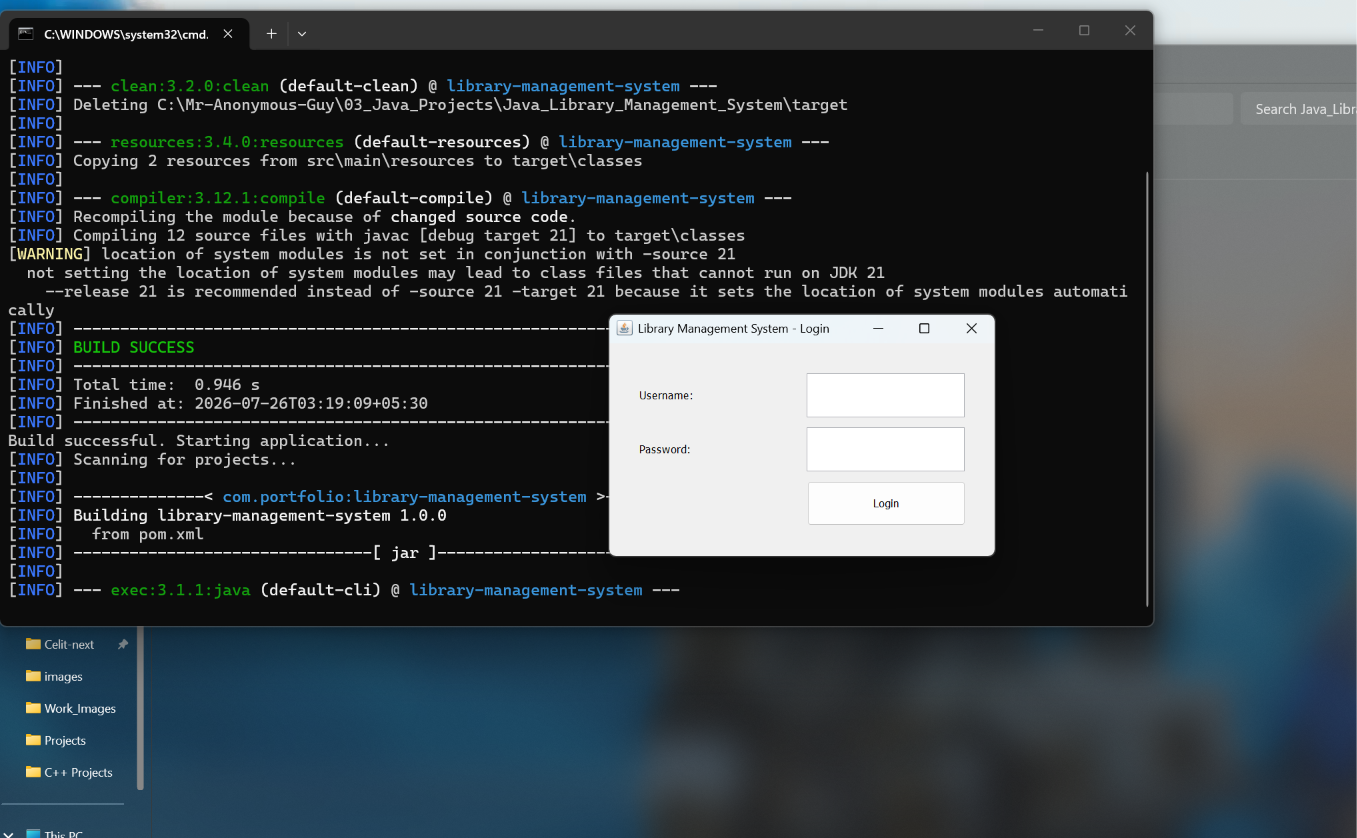
Task: Click the Password input field
Action: pyautogui.click(x=885, y=449)
